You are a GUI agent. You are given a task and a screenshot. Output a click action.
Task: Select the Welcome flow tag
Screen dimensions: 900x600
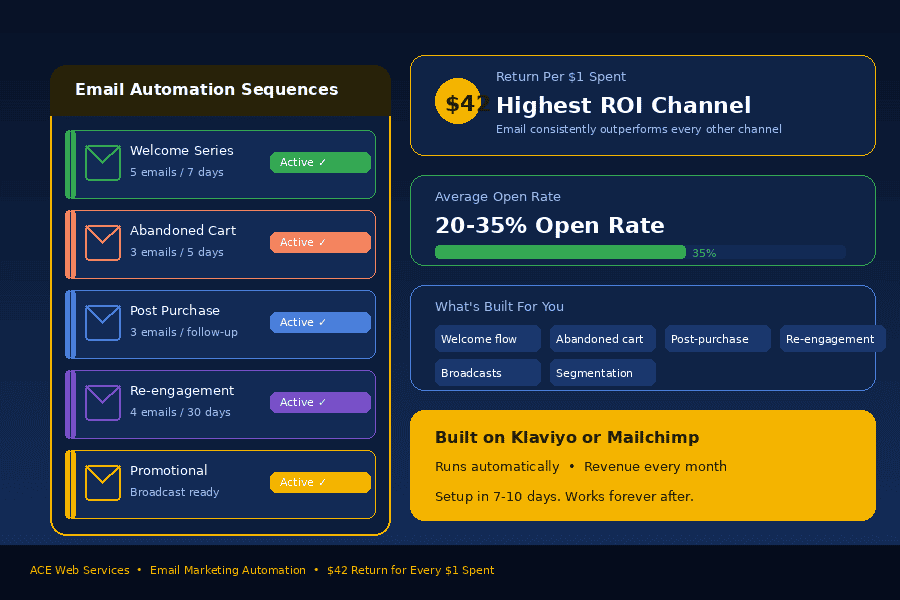click(x=487, y=339)
